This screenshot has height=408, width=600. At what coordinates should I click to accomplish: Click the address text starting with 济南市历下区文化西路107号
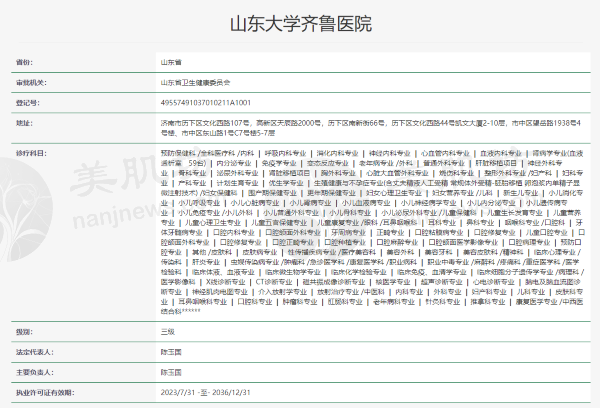point(371,128)
